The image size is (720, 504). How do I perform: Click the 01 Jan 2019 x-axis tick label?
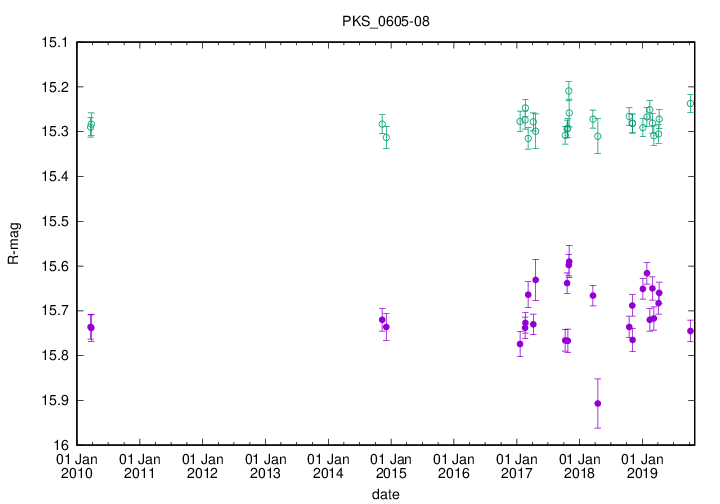click(641, 465)
